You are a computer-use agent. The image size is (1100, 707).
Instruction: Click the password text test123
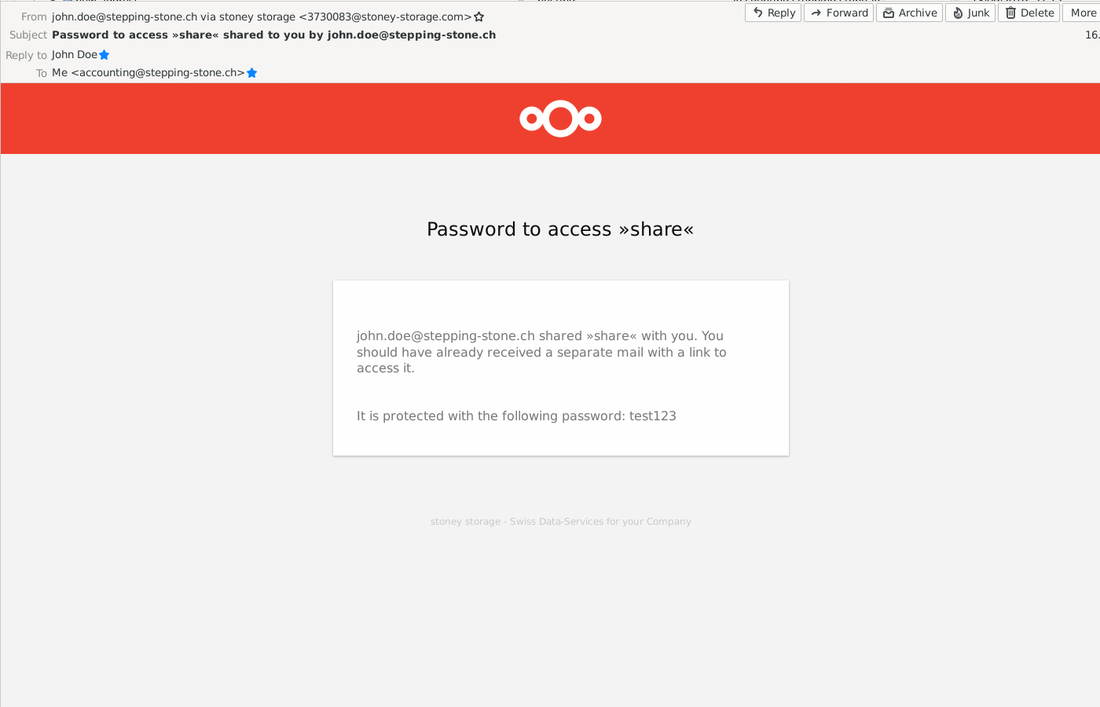point(652,416)
